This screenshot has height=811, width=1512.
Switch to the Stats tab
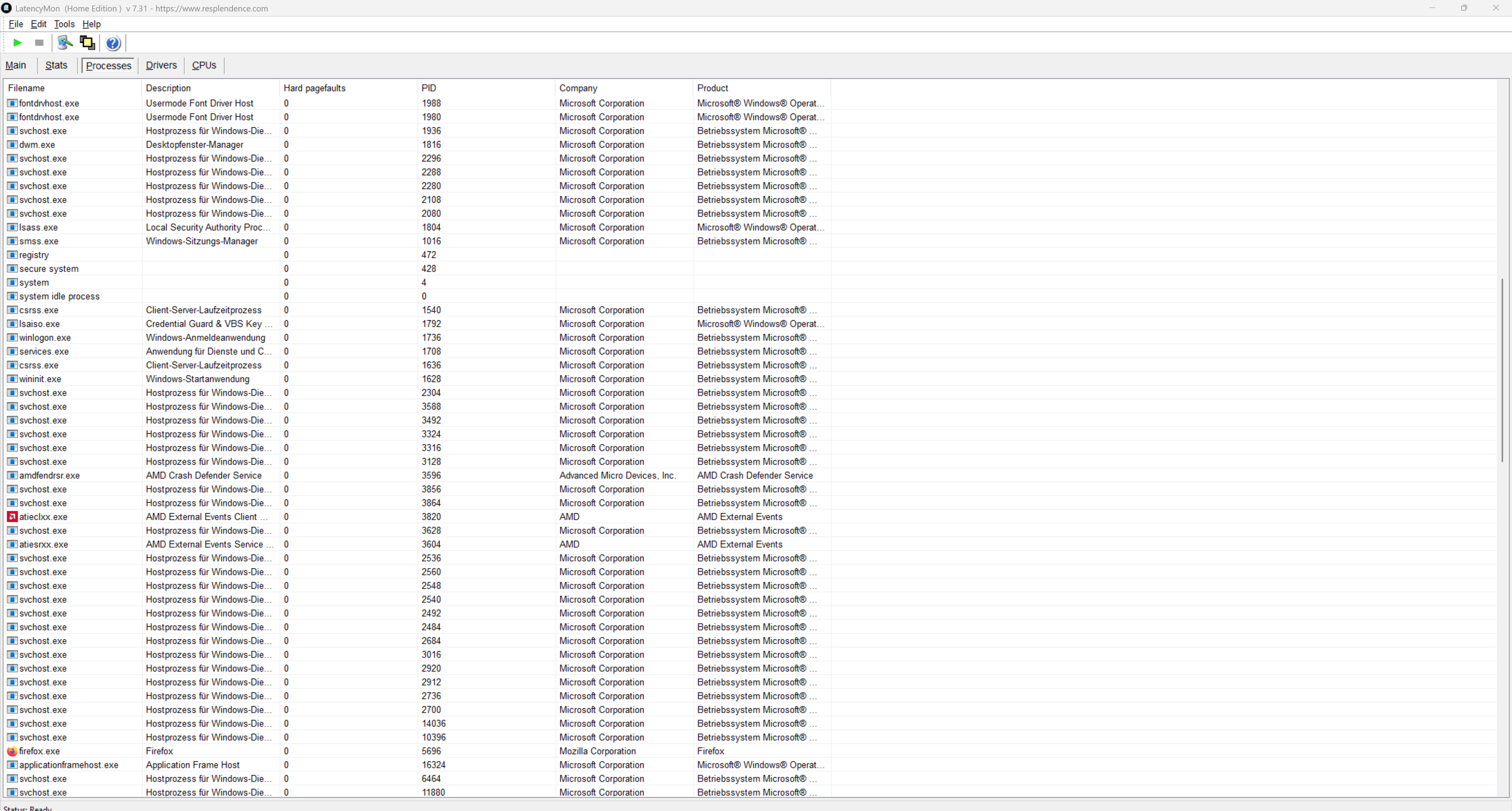click(56, 65)
